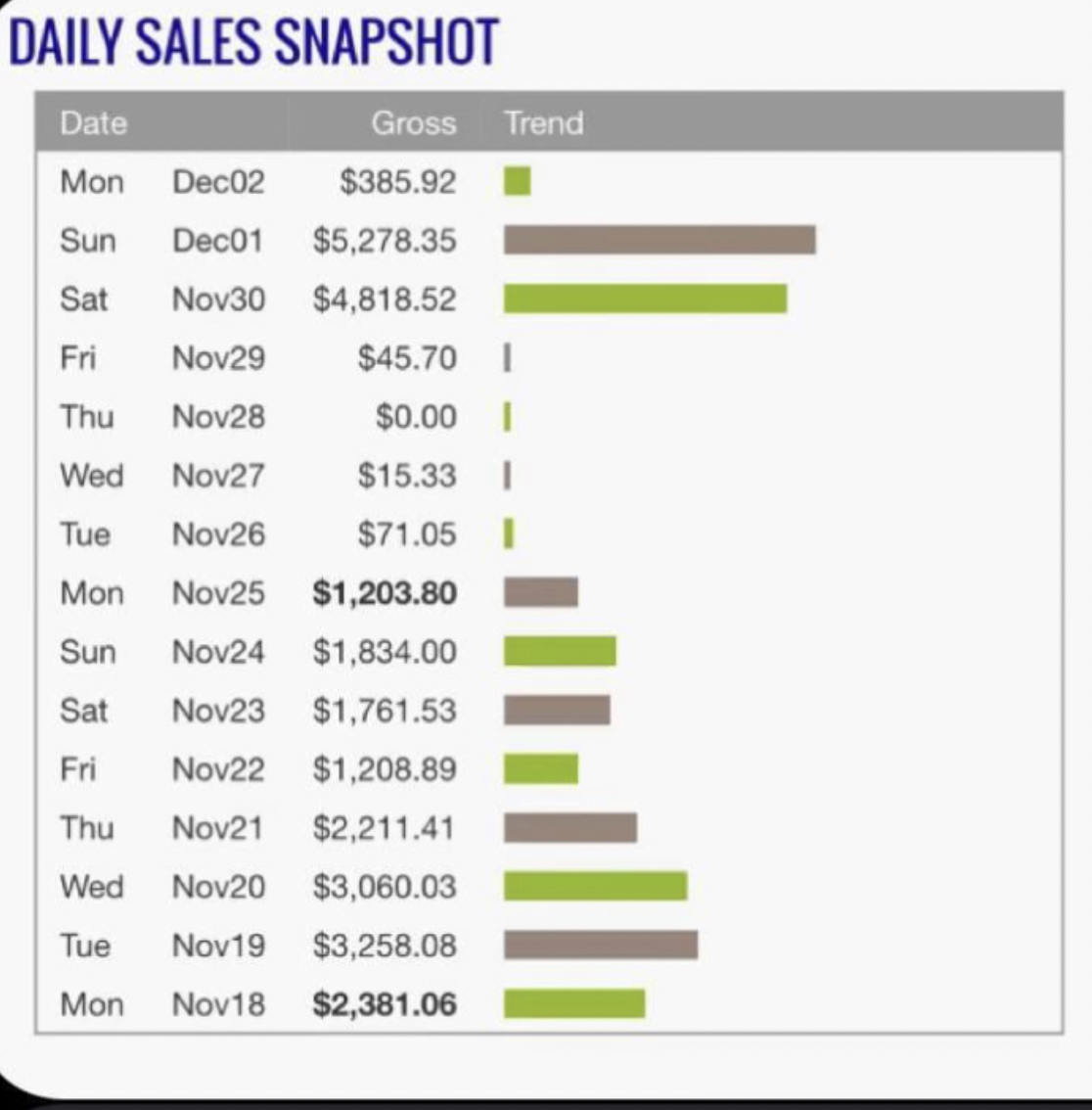Click the Date column header
The width and height of the screenshot is (1092, 1110).
point(94,123)
